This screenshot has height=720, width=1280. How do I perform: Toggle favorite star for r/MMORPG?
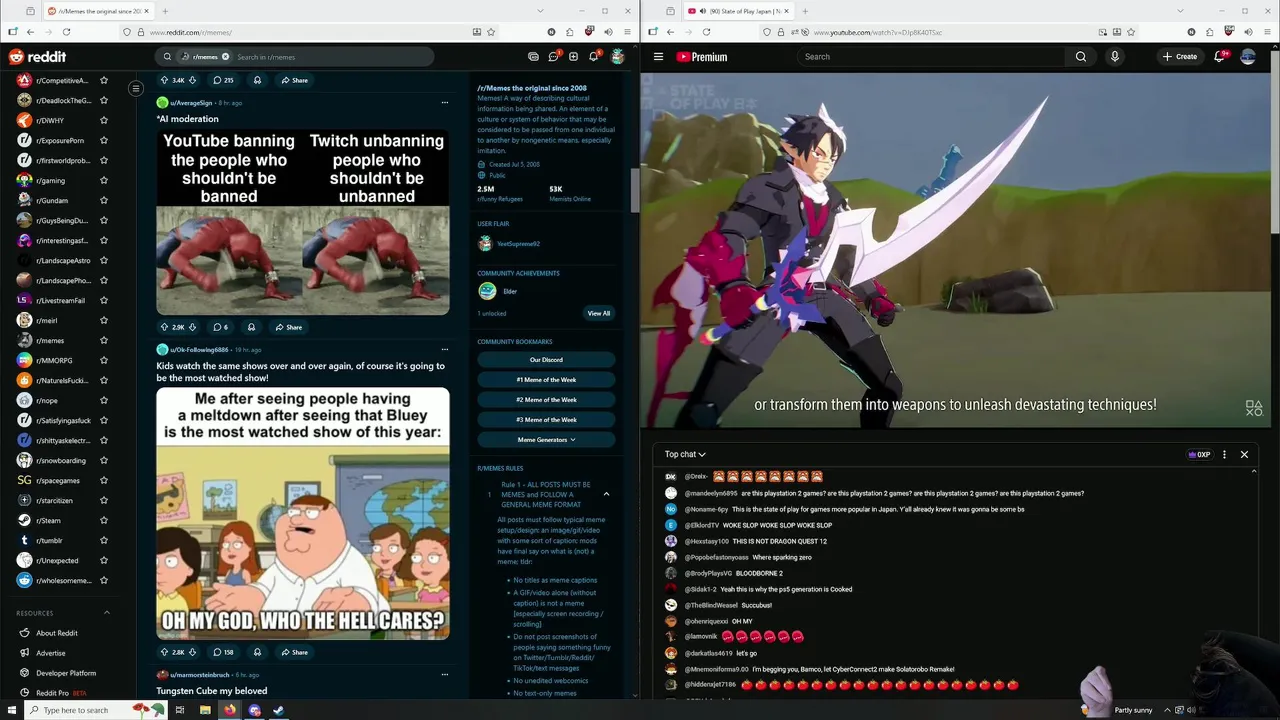104,360
